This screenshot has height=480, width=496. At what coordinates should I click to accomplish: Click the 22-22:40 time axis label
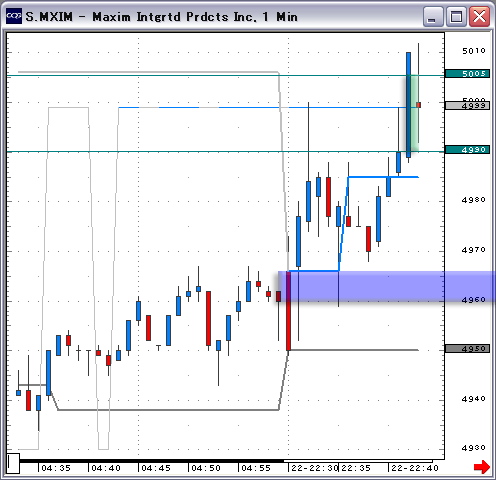[415, 468]
